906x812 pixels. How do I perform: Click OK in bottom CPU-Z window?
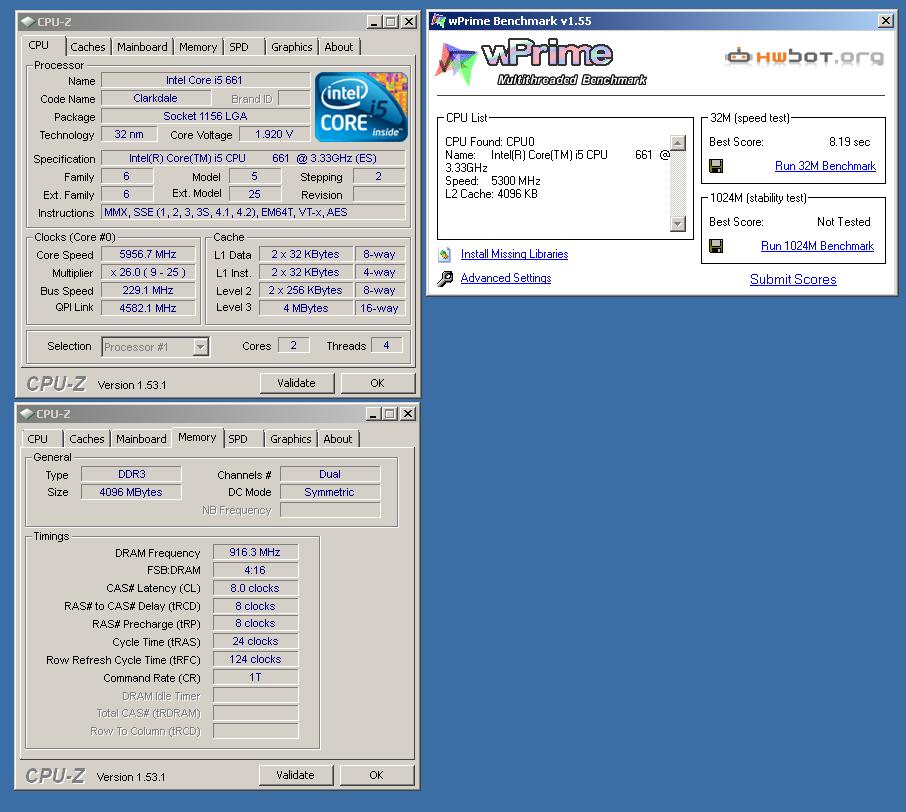376,775
